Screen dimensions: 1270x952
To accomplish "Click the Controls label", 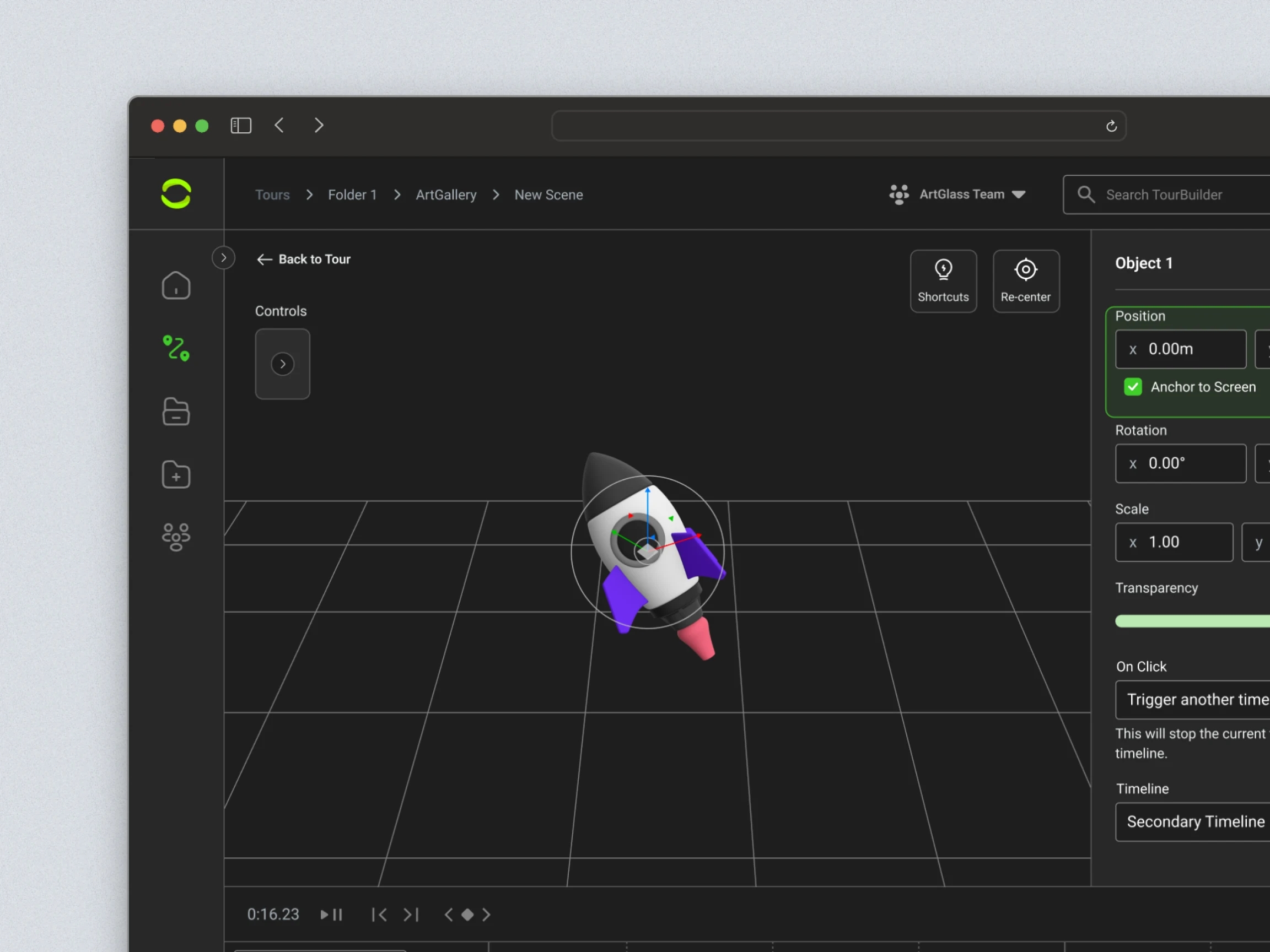I will click(x=281, y=311).
